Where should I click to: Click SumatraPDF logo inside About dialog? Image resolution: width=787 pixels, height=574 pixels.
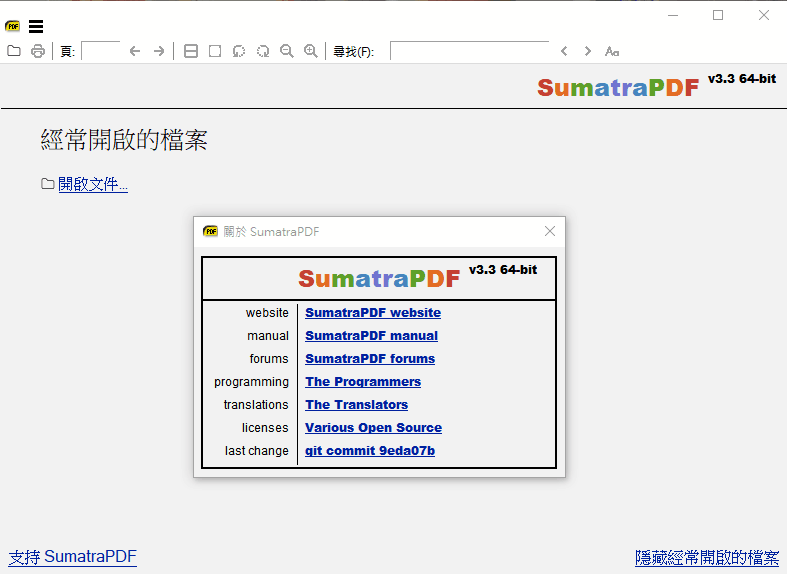pos(379,278)
